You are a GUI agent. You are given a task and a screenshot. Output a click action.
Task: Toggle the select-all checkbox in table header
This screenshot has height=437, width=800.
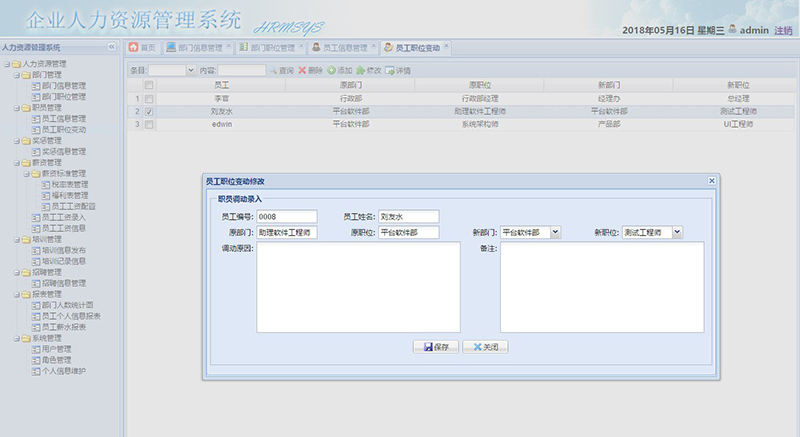pyautogui.click(x=149, y=86)
